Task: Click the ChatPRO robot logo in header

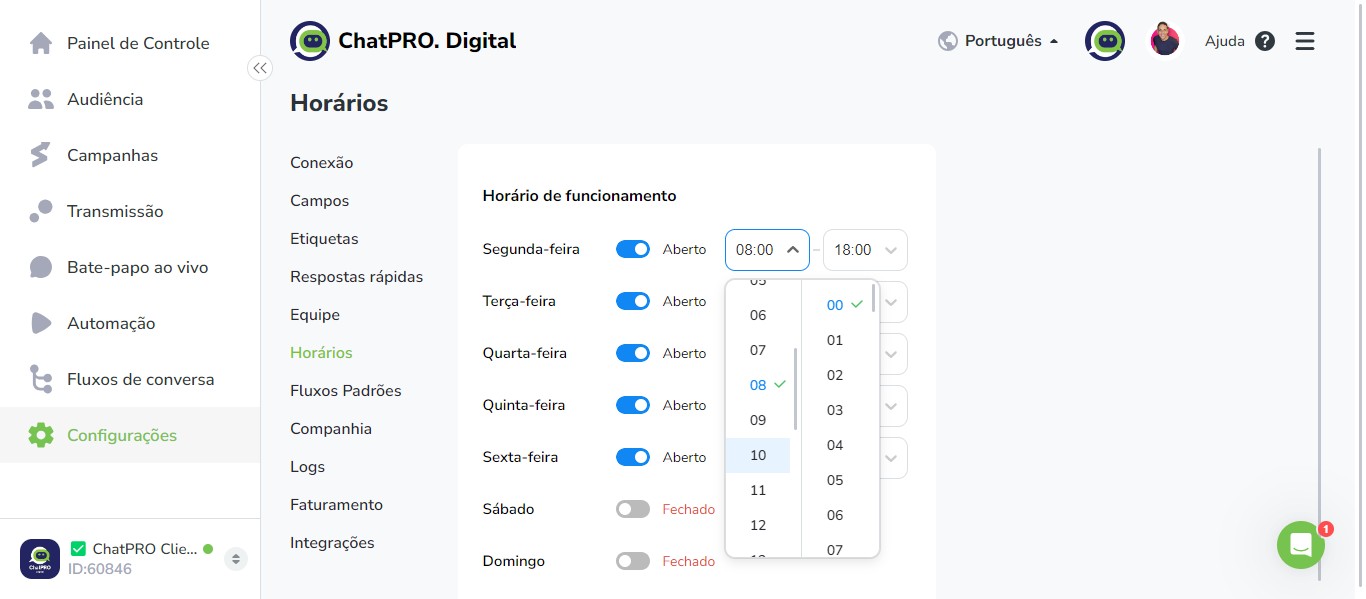Action: pyautogui.click(x=310, y=41)
